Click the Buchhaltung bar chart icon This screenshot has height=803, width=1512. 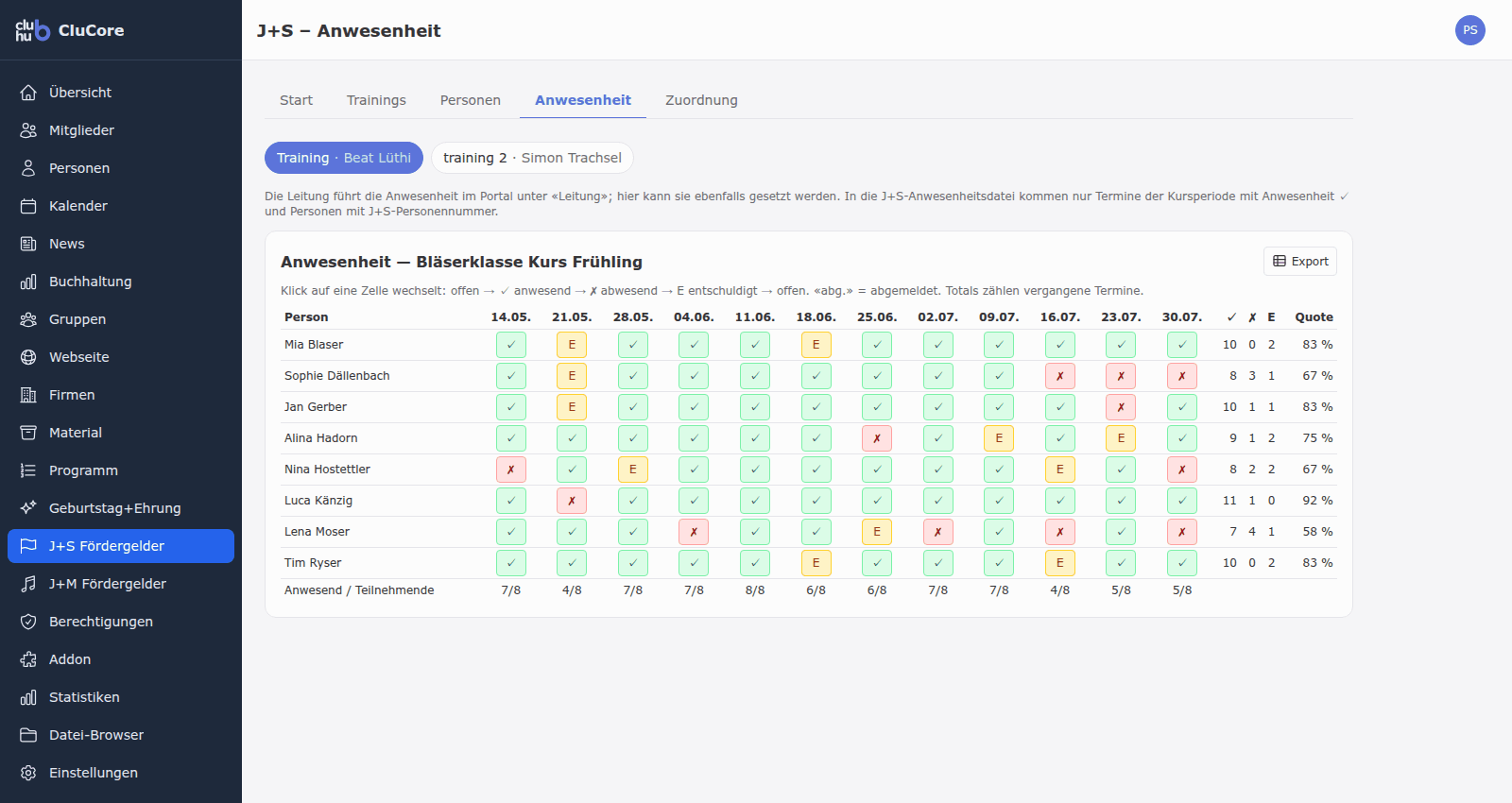pos(28,282)
